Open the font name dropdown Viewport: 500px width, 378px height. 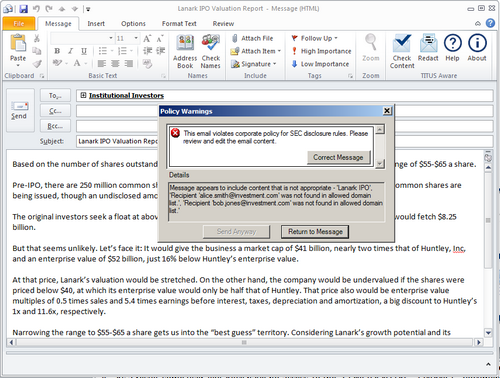click(111, 38)
